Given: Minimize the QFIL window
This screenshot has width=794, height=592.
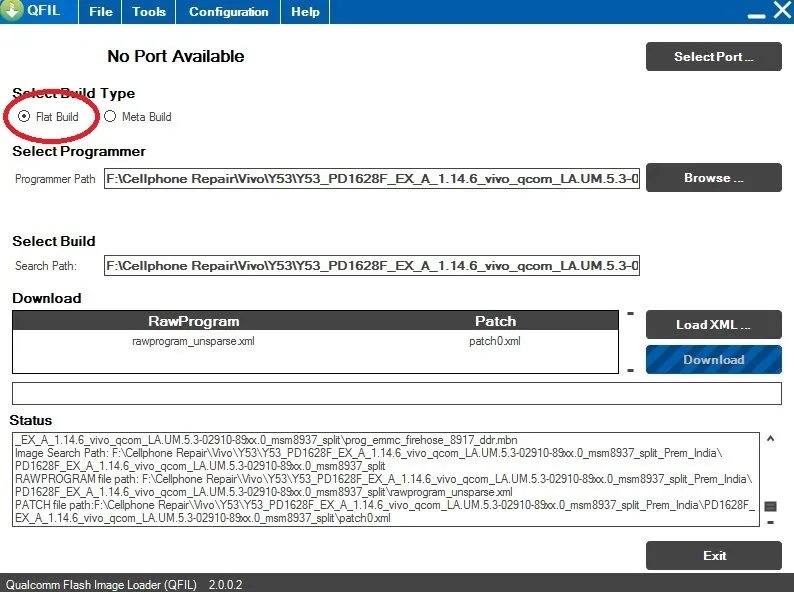Looking at the screenshot, I should coord(756,15).
